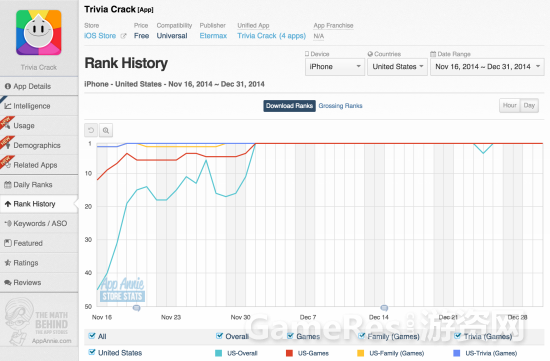This screenshot has height=361, width=550.
Task: Click the US-Overall teal color swatch
Action: coord(218,353)
